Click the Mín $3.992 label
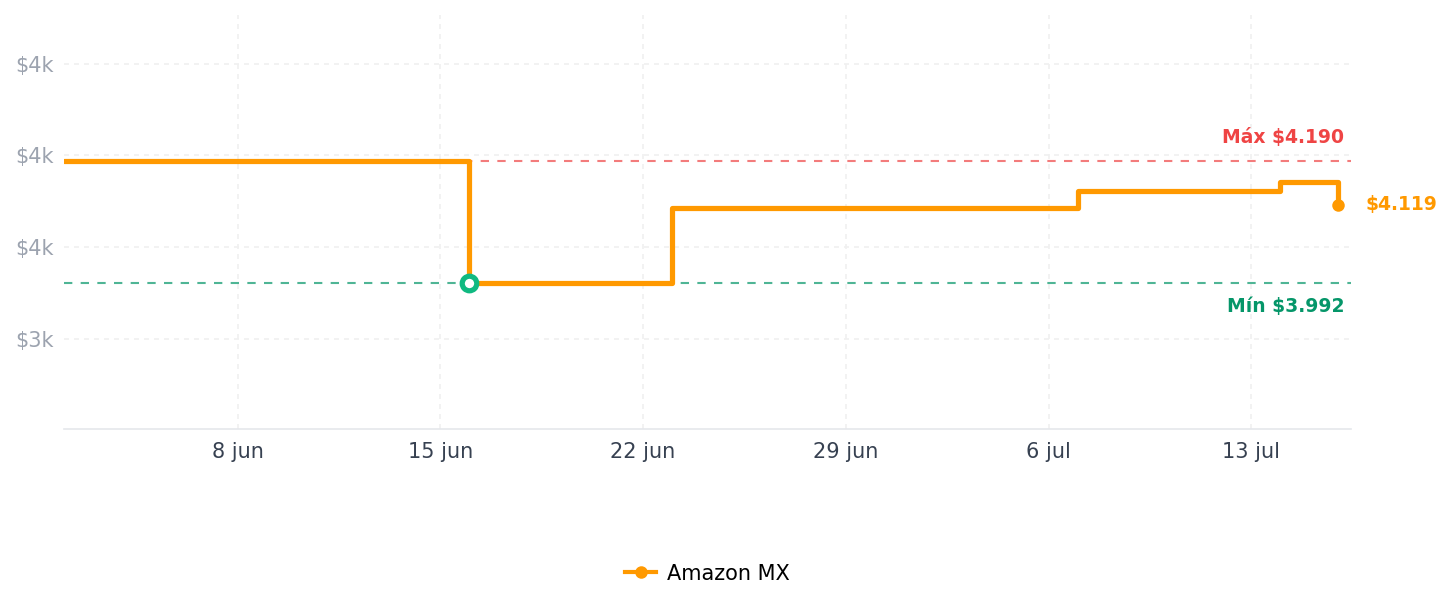 pyautogui.click(x=1286, y=306)
